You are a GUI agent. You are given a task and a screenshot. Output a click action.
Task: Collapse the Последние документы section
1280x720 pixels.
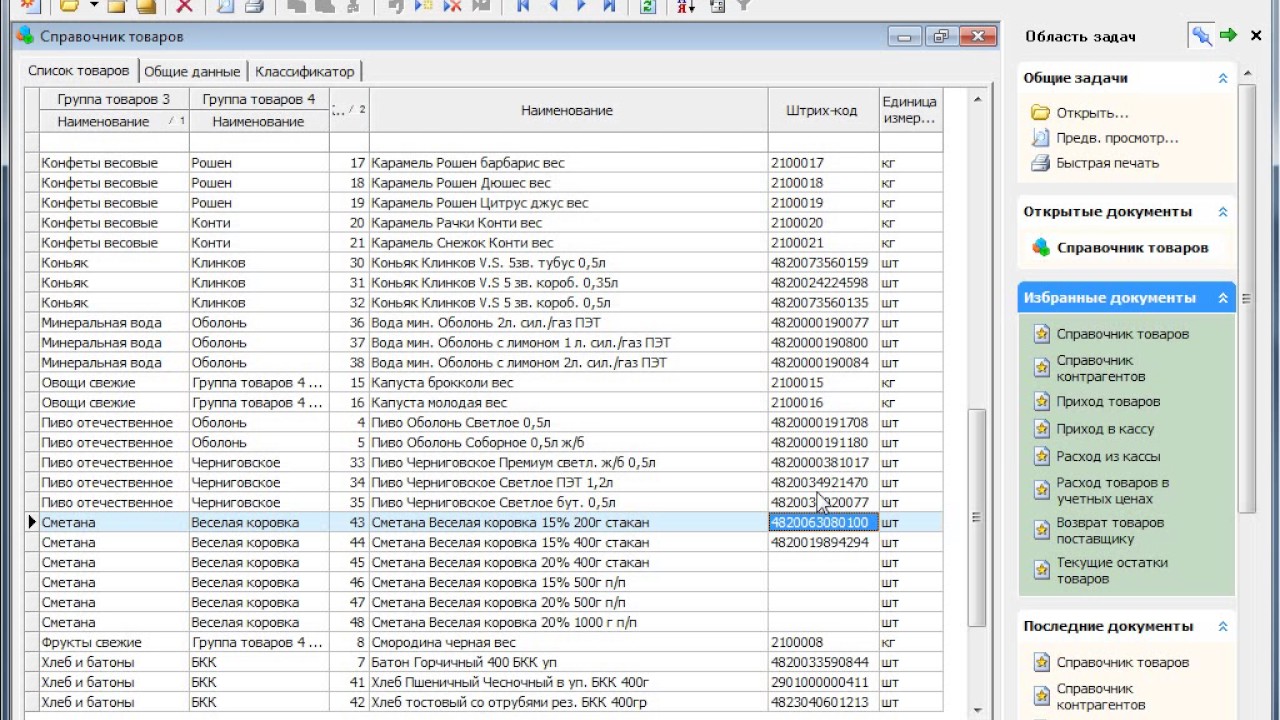click(x=1222, y=627)
